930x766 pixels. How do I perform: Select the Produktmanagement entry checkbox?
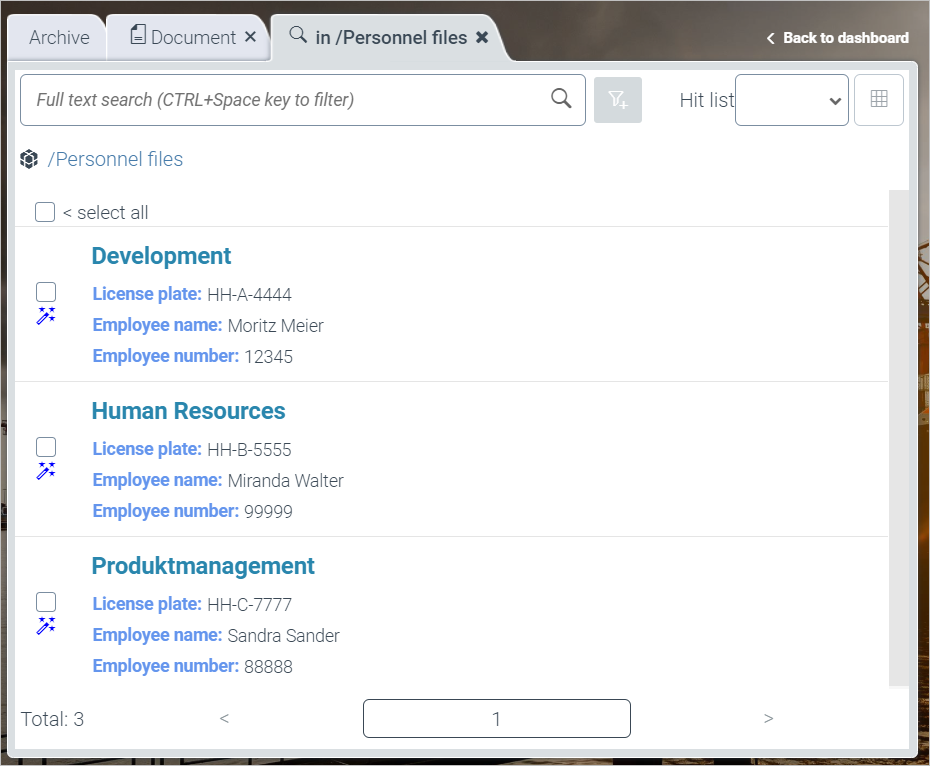[46, 602]
